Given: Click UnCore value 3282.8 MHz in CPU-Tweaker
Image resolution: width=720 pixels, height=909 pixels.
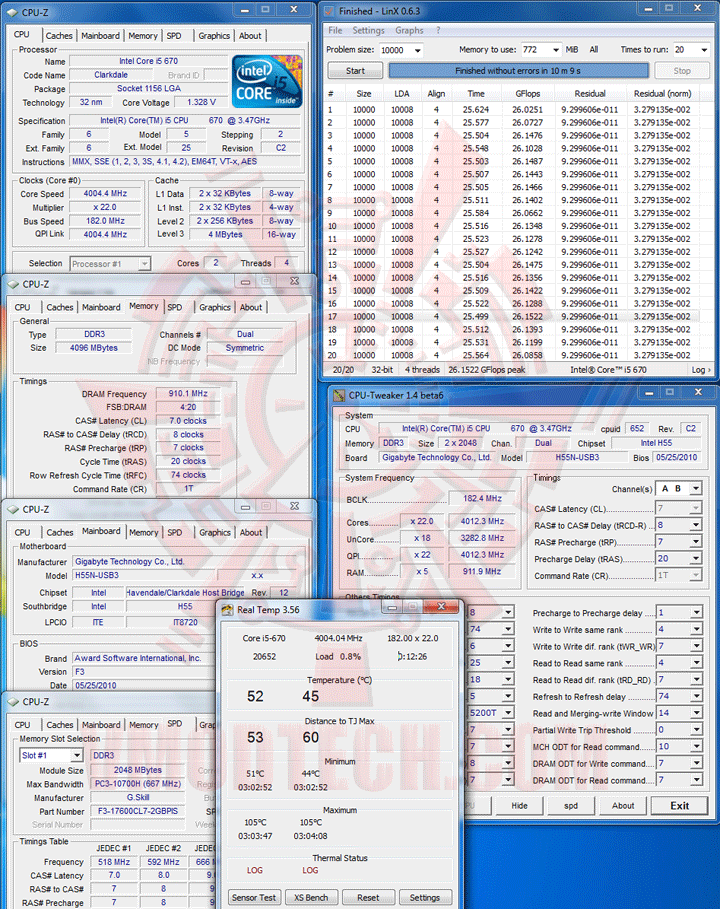Looking at the screenshot, I should pyautogui.click(x=482, y=539).
